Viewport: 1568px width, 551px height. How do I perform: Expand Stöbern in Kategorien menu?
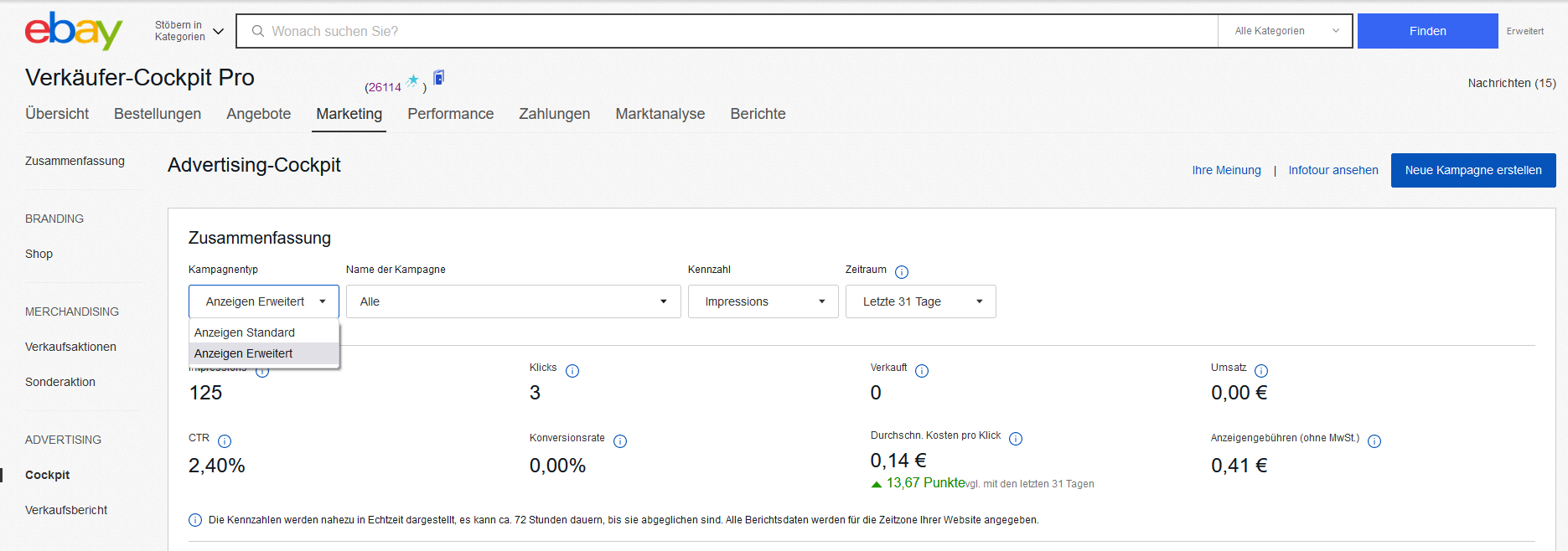pos(189,31)
